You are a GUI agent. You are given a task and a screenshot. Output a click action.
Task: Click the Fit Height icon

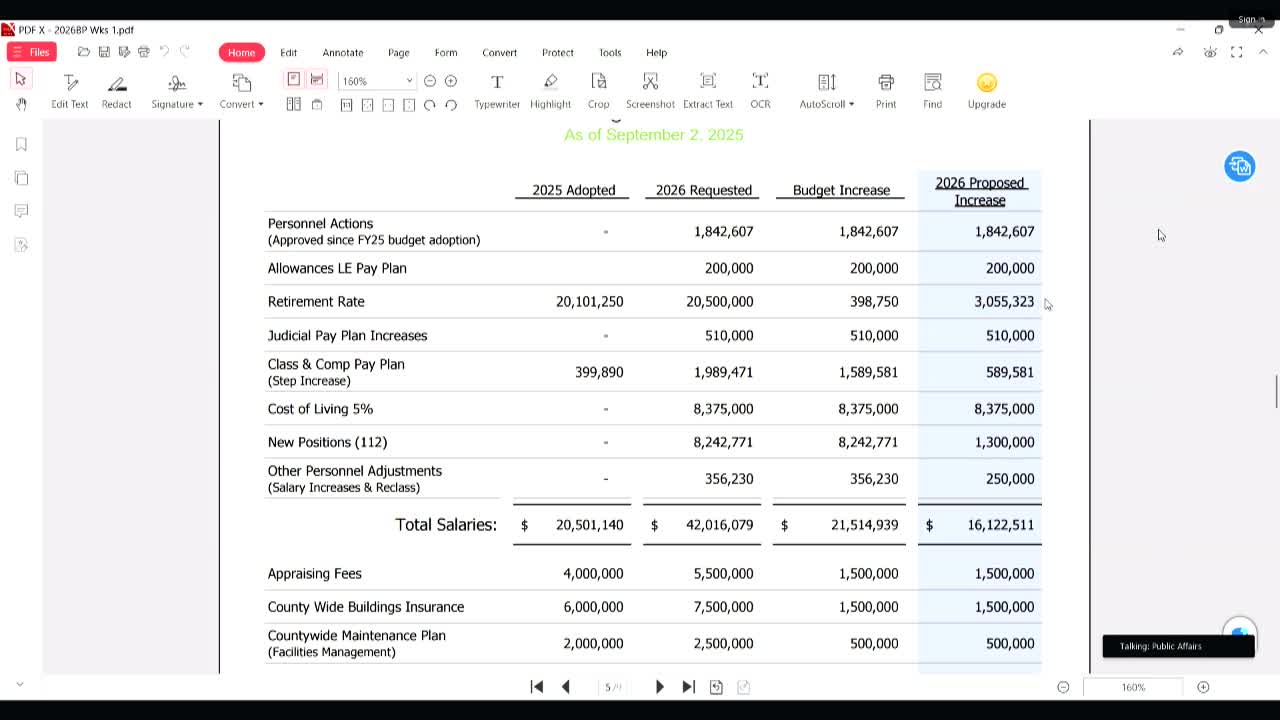[x=409, y=105]
